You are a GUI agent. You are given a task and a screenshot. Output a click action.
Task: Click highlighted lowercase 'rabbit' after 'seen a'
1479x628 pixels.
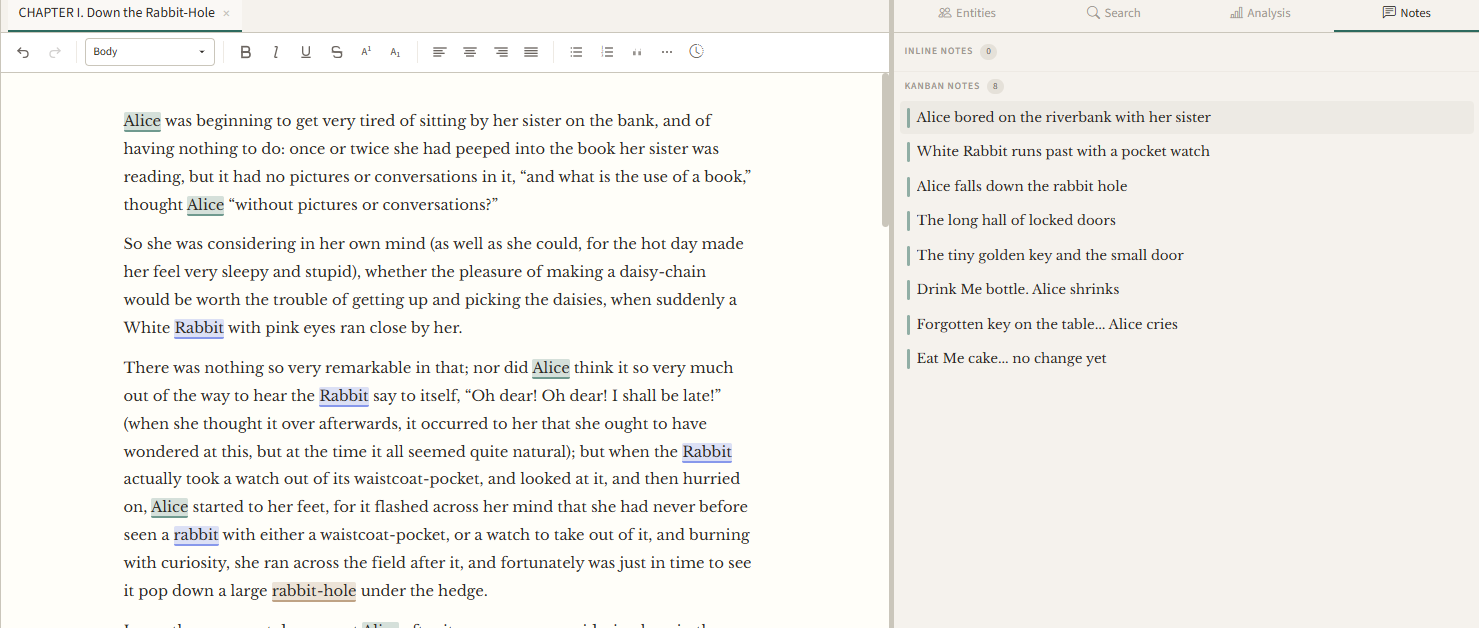(196, 535)
